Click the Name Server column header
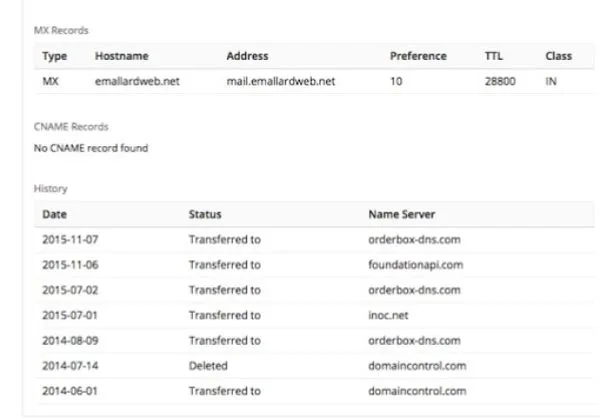This screenshot has width=600, height=419. [x=402, y=214]
